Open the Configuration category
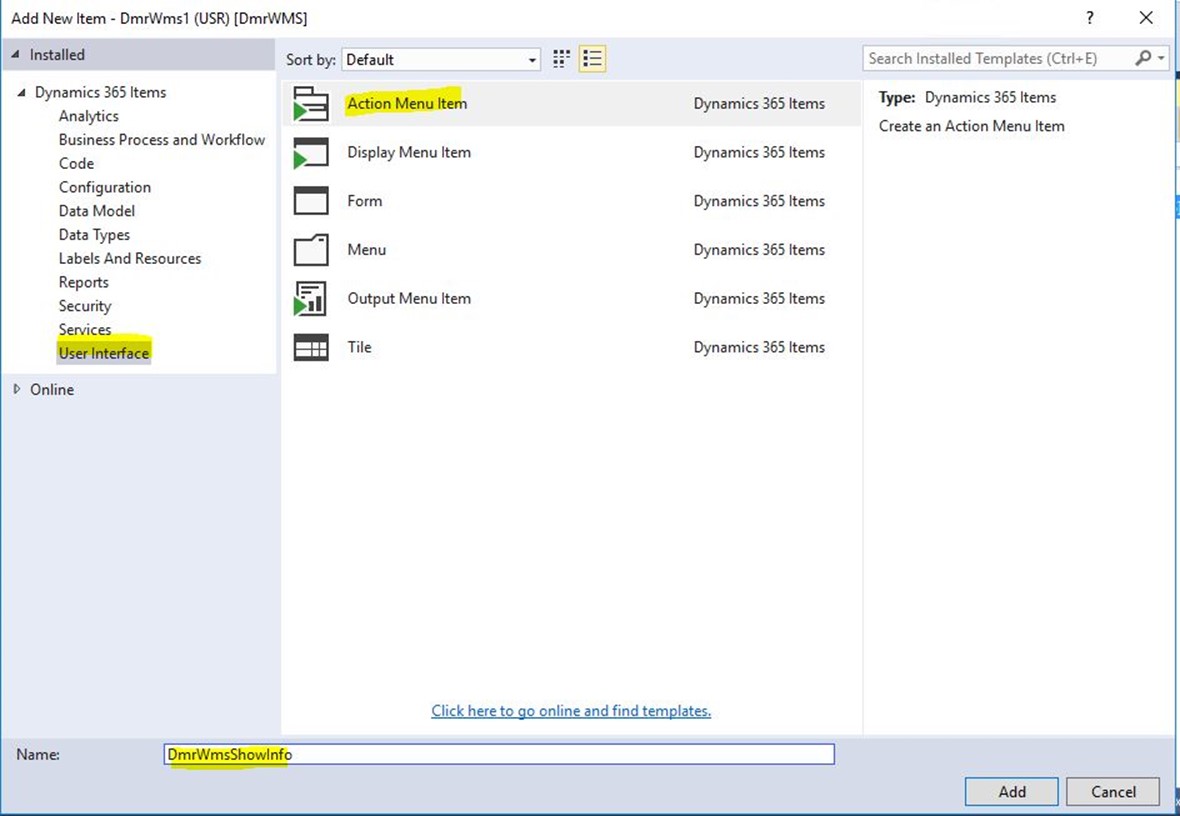This screenshot has height=816, width=1180. pos(105,187)
